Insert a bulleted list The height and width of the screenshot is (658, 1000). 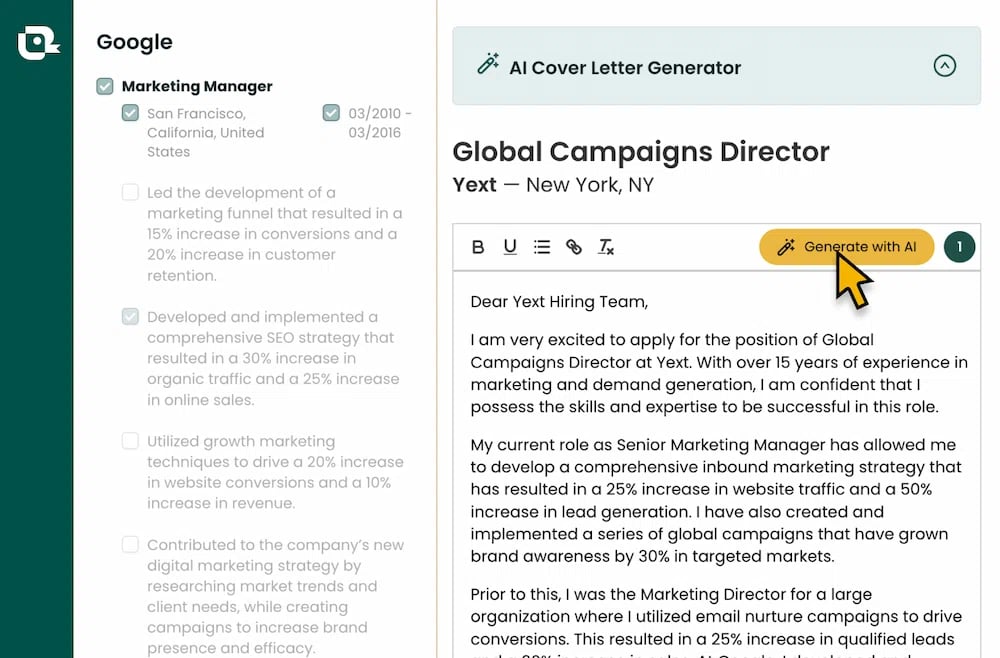pyautogui.click(x=541, y=247)
